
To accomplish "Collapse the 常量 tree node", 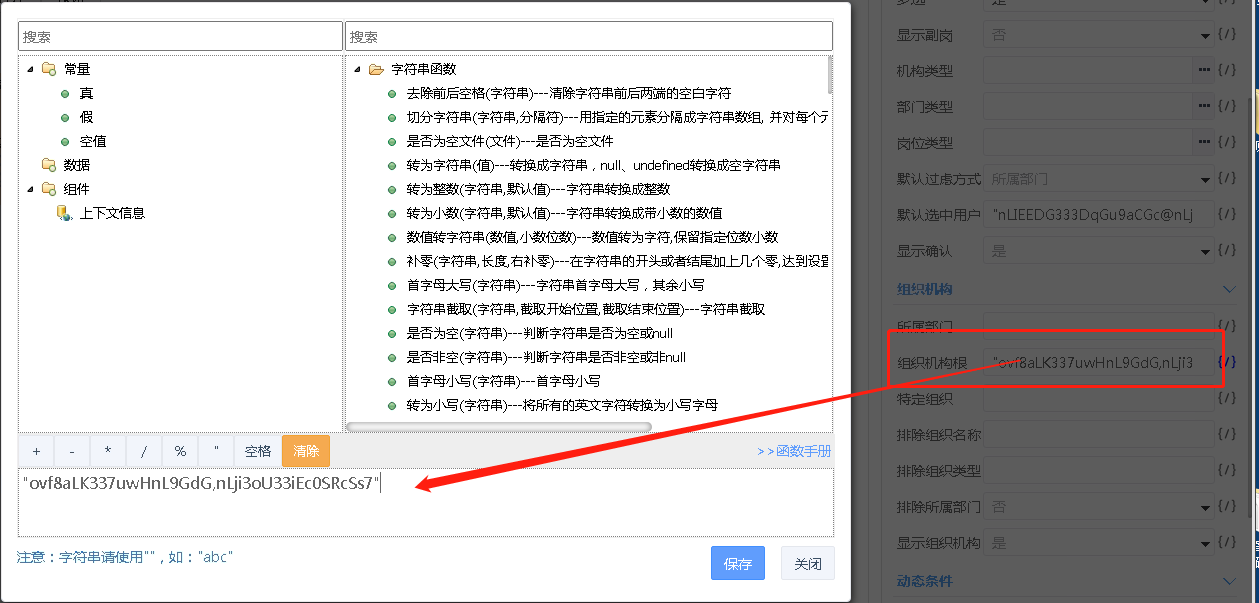I will [x=30, y=69].
